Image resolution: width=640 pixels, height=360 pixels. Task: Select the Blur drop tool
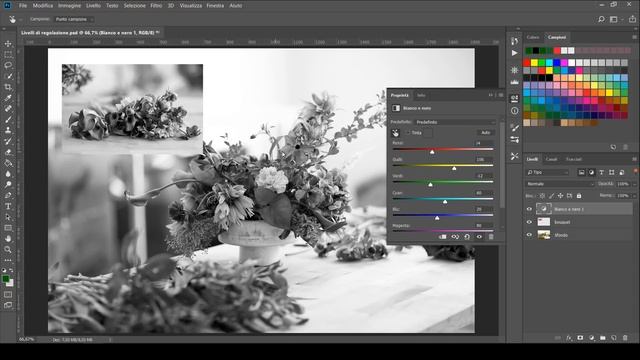pos(8,174)
